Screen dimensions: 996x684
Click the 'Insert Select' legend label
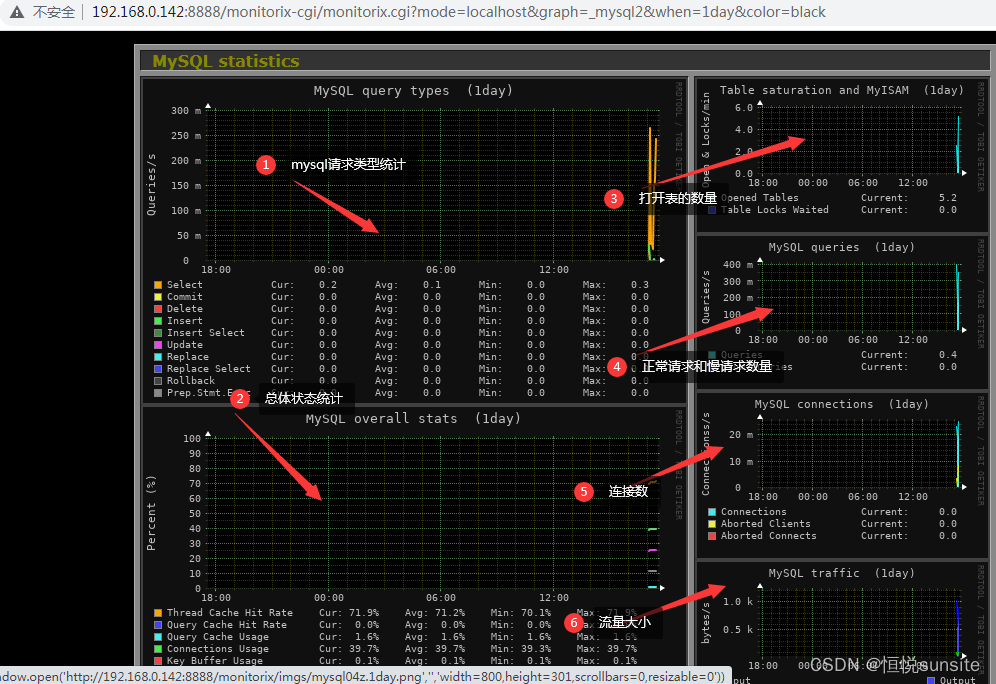point(205,333)
